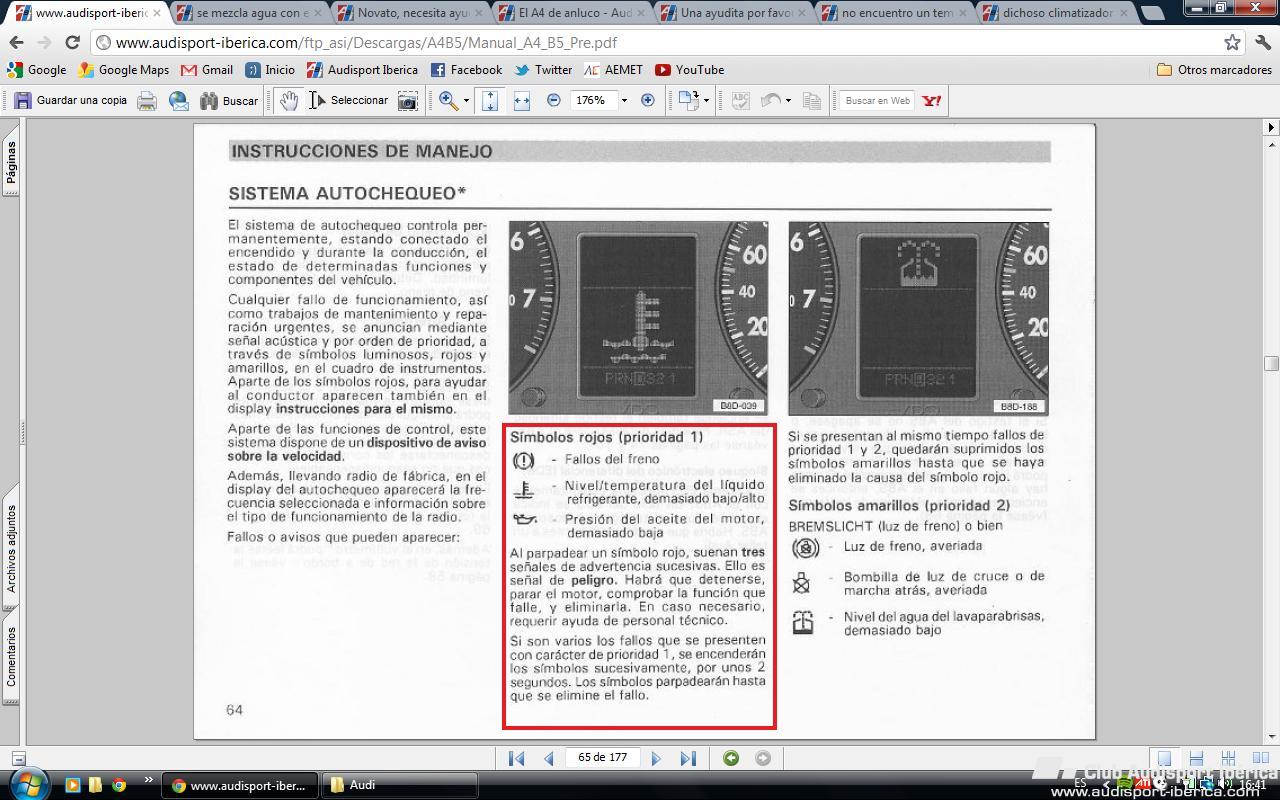The width and height of the screenshot is (1280, 800).
Task: Click the Buscar en Web search field
Action: [878, 100]
